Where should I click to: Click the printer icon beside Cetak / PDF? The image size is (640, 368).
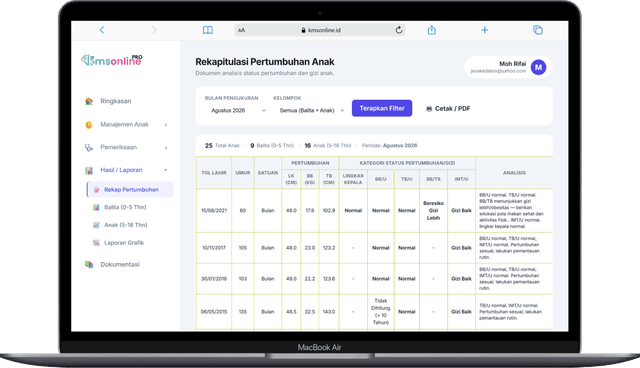[x=429, y=109]
